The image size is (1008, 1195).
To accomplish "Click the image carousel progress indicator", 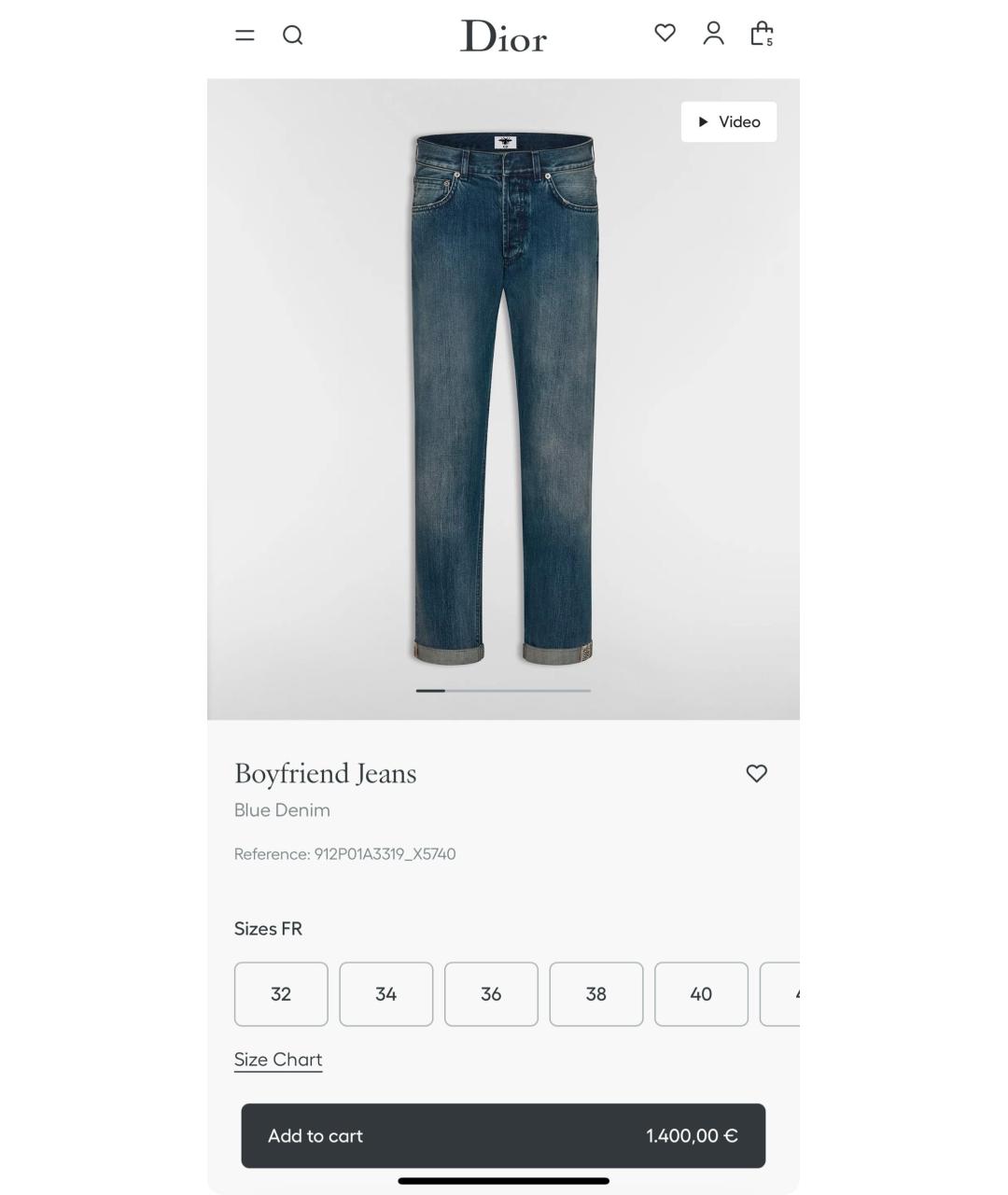I will pyautogui.click(x=503, y=691).
